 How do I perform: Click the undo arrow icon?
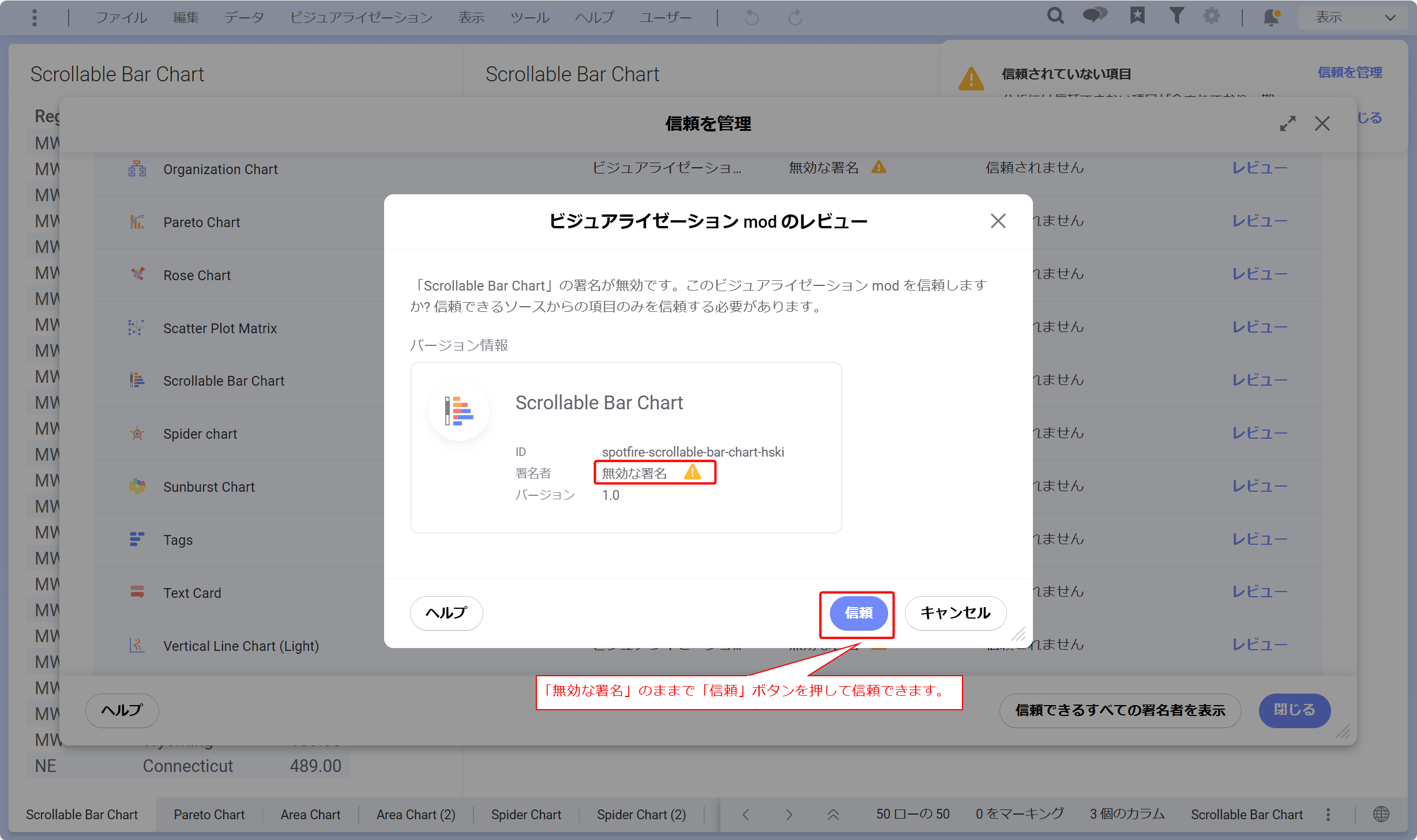pos(751,18)
